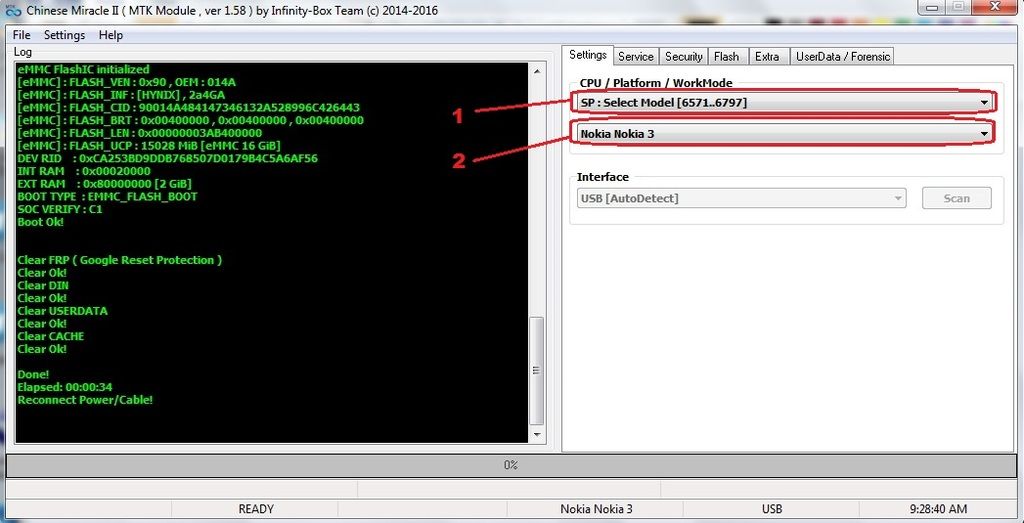The height and width of the screenshot is (523, 1024).
Task: Click 'BOOT TYPE : EMMC_FLASH_BOOT' log line
Action: click(x=107, y=197)
